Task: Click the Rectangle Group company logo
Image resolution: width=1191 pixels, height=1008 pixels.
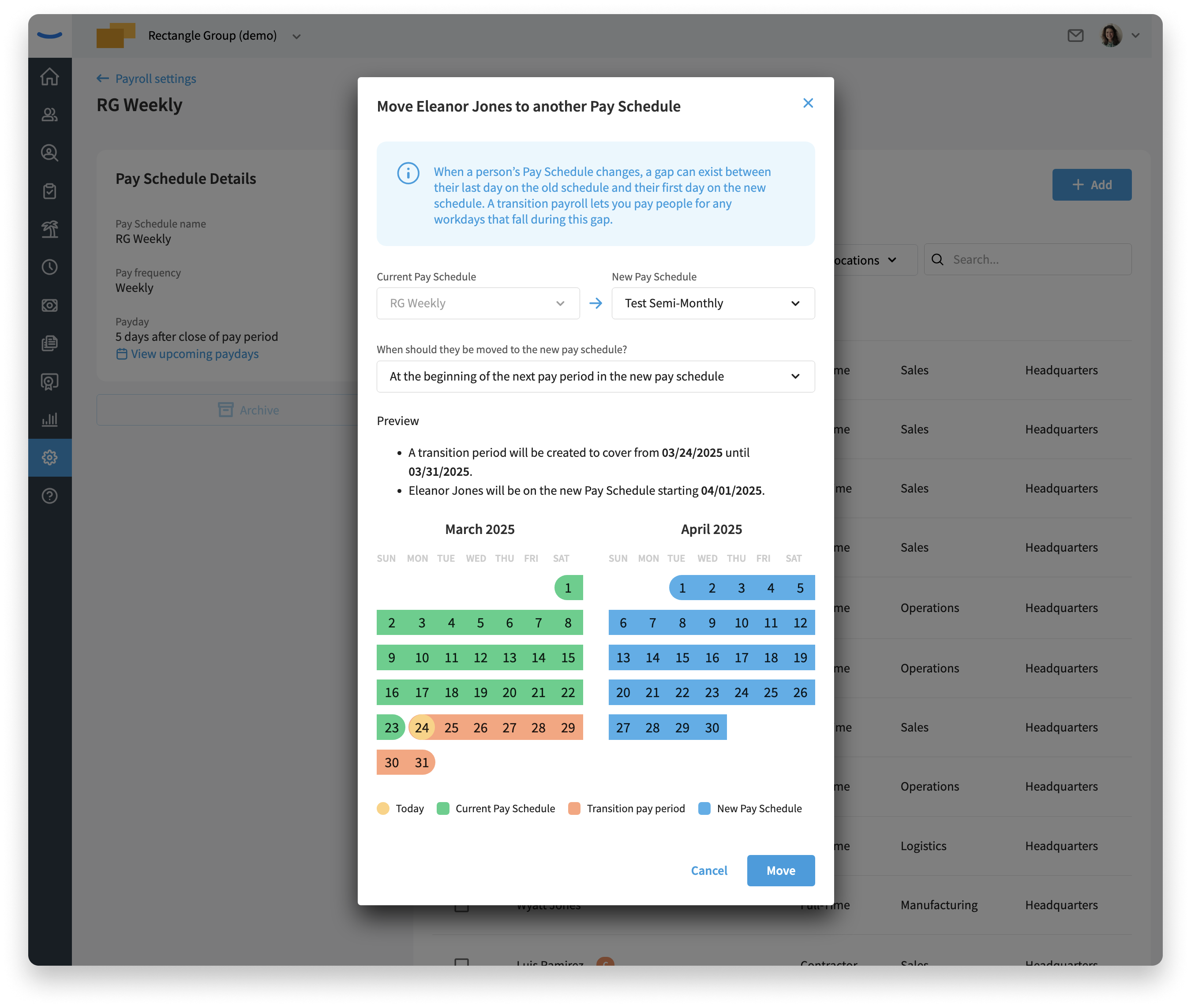Action: click(x=116, y=35)
